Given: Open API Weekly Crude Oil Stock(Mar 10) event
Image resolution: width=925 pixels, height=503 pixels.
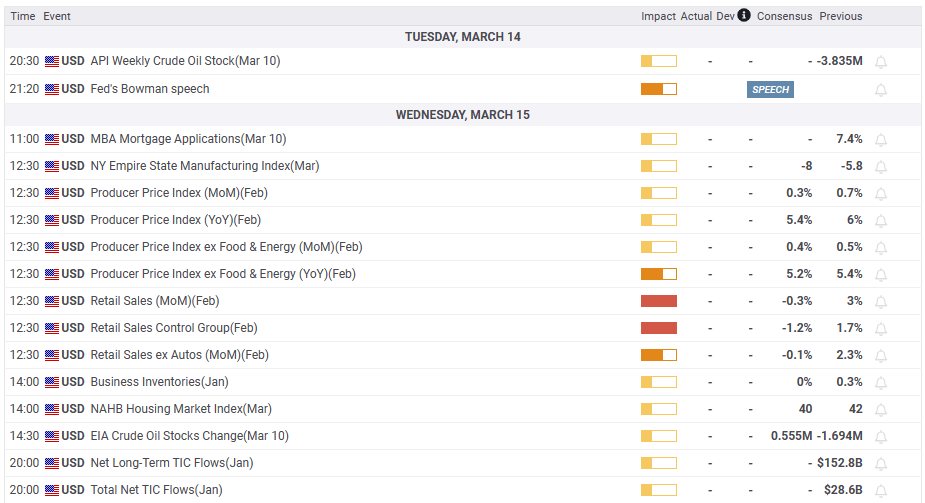Looking at the screenshot, I should point(185,61).
